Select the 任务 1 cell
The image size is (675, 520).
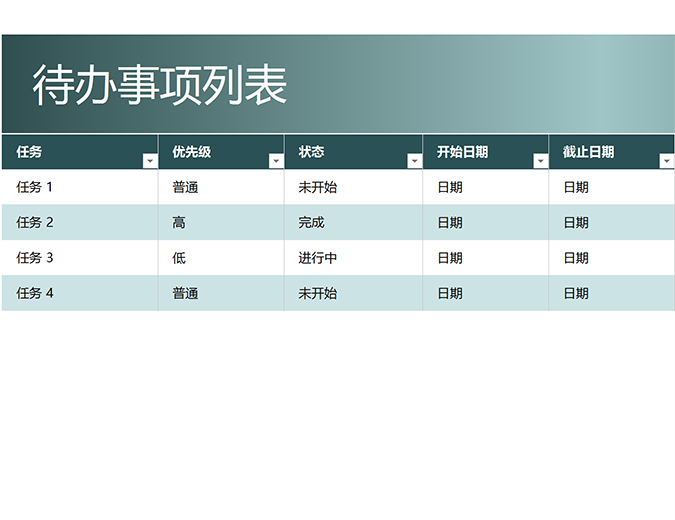click(80, 187)
